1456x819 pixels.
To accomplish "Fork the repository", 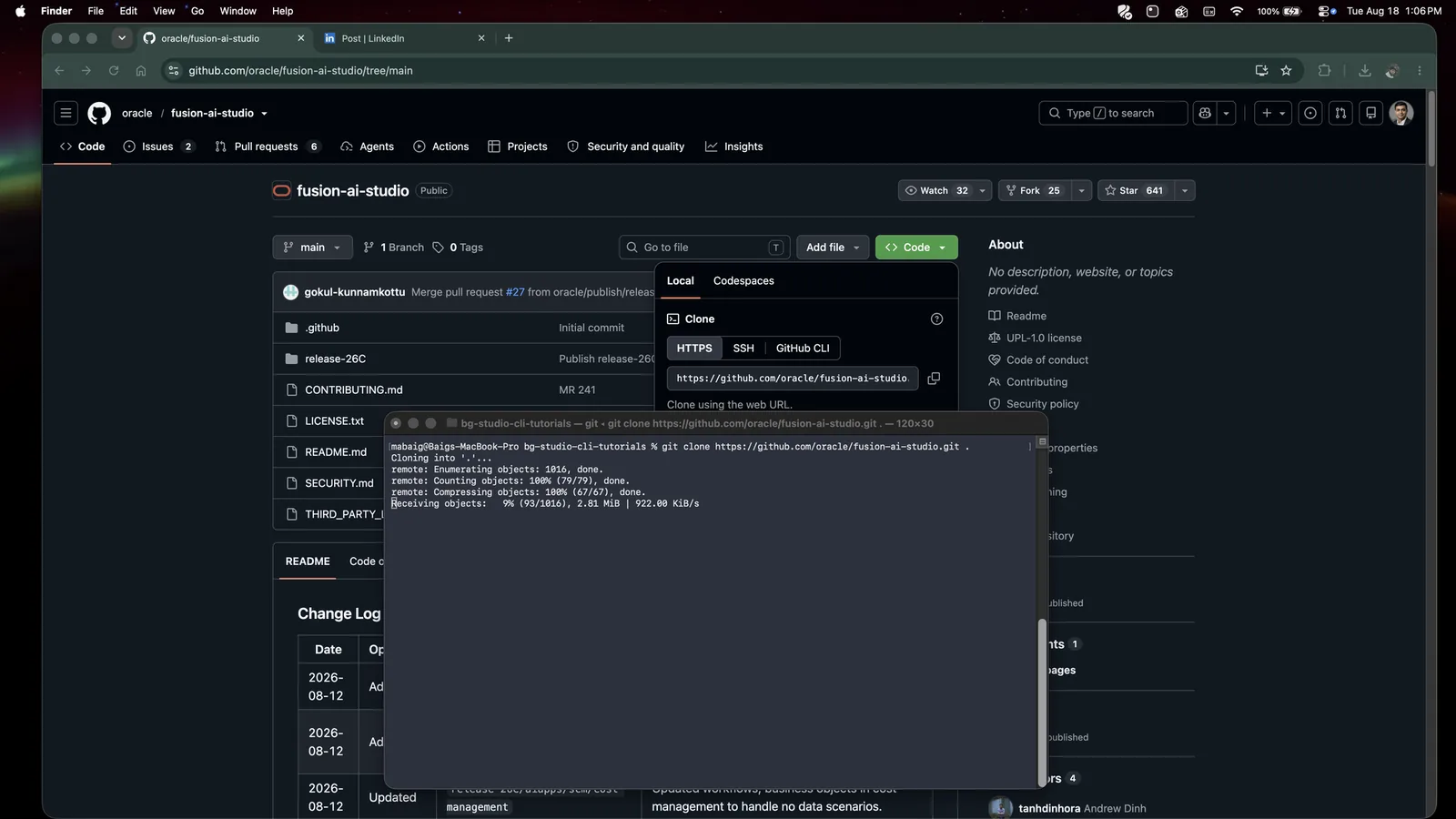I will 1033,191.
